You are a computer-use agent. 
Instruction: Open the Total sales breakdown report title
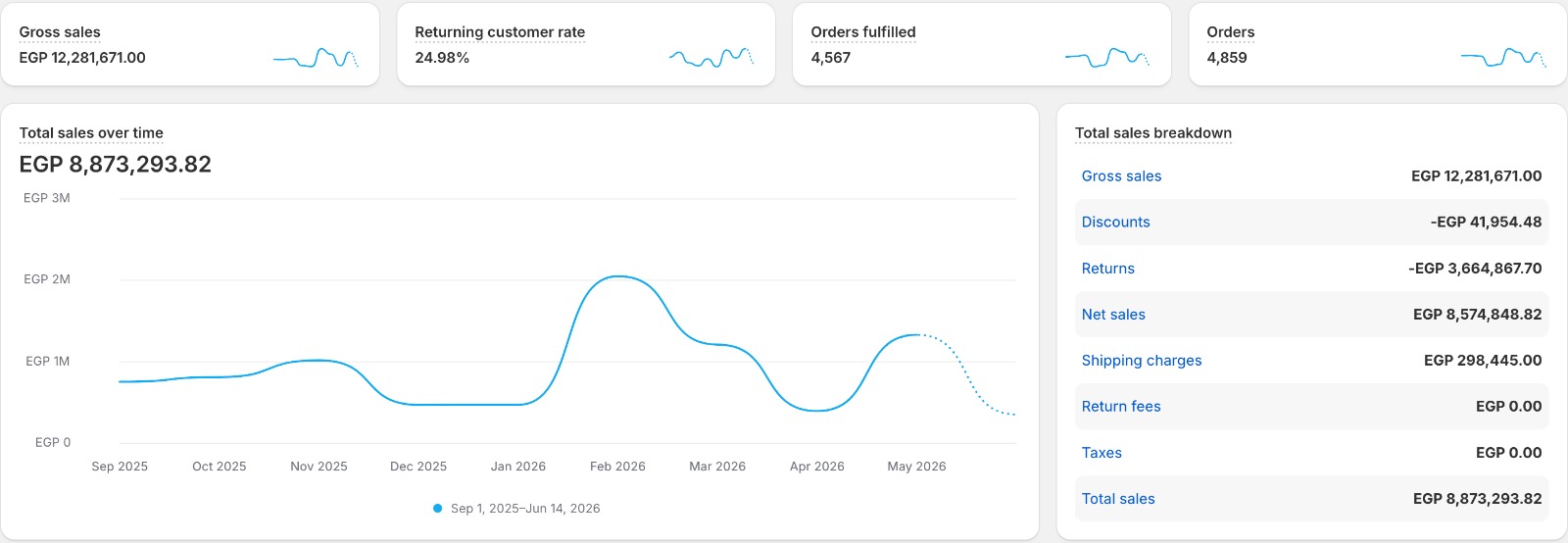(1153, 133)
